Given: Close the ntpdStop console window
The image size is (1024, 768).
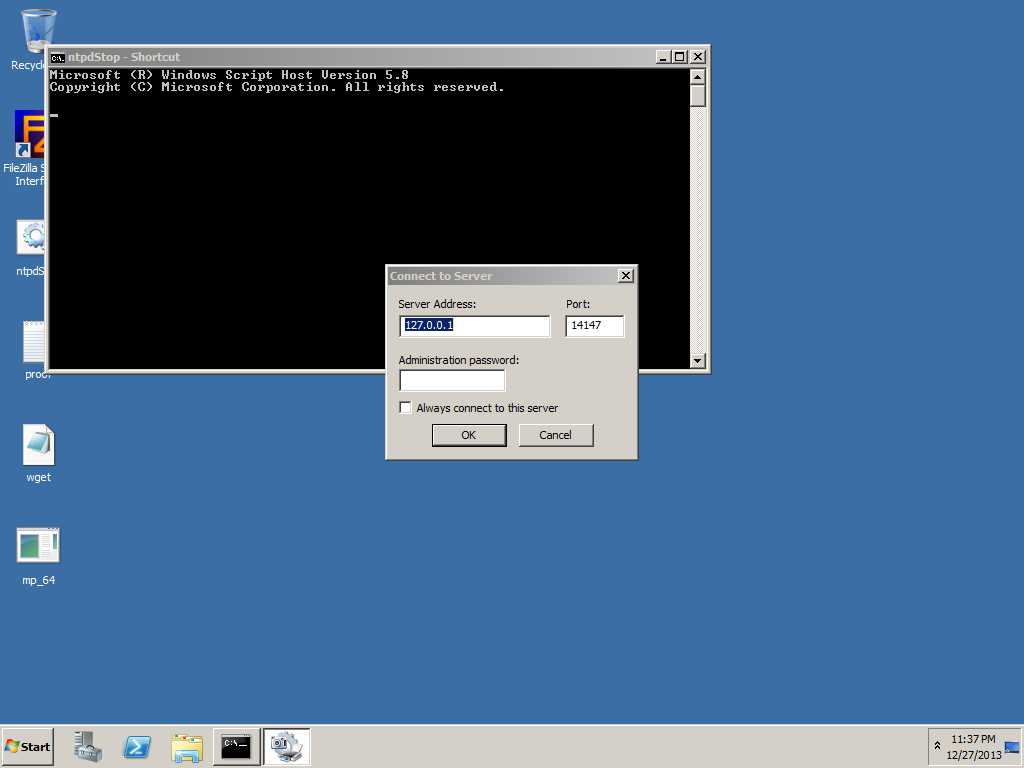Looking at the screenshot, I should click(x=697, y=57).
